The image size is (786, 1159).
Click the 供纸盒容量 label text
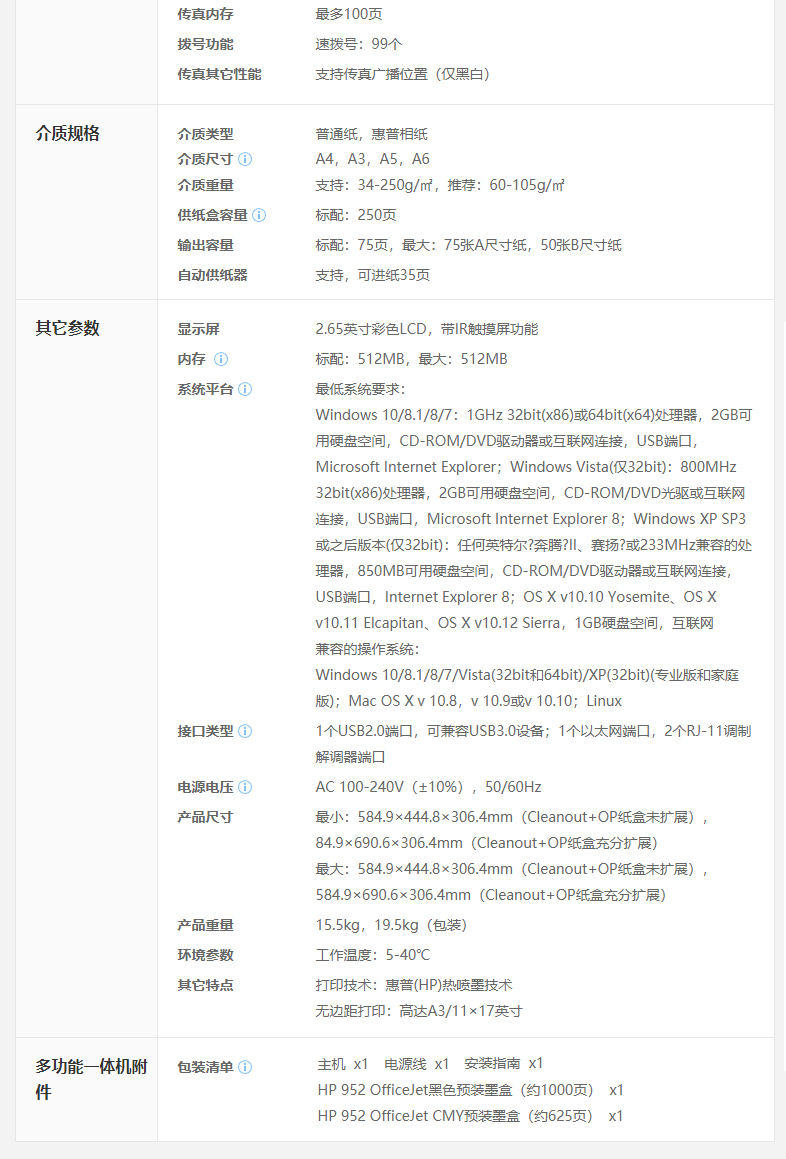[x=212, y=215]
